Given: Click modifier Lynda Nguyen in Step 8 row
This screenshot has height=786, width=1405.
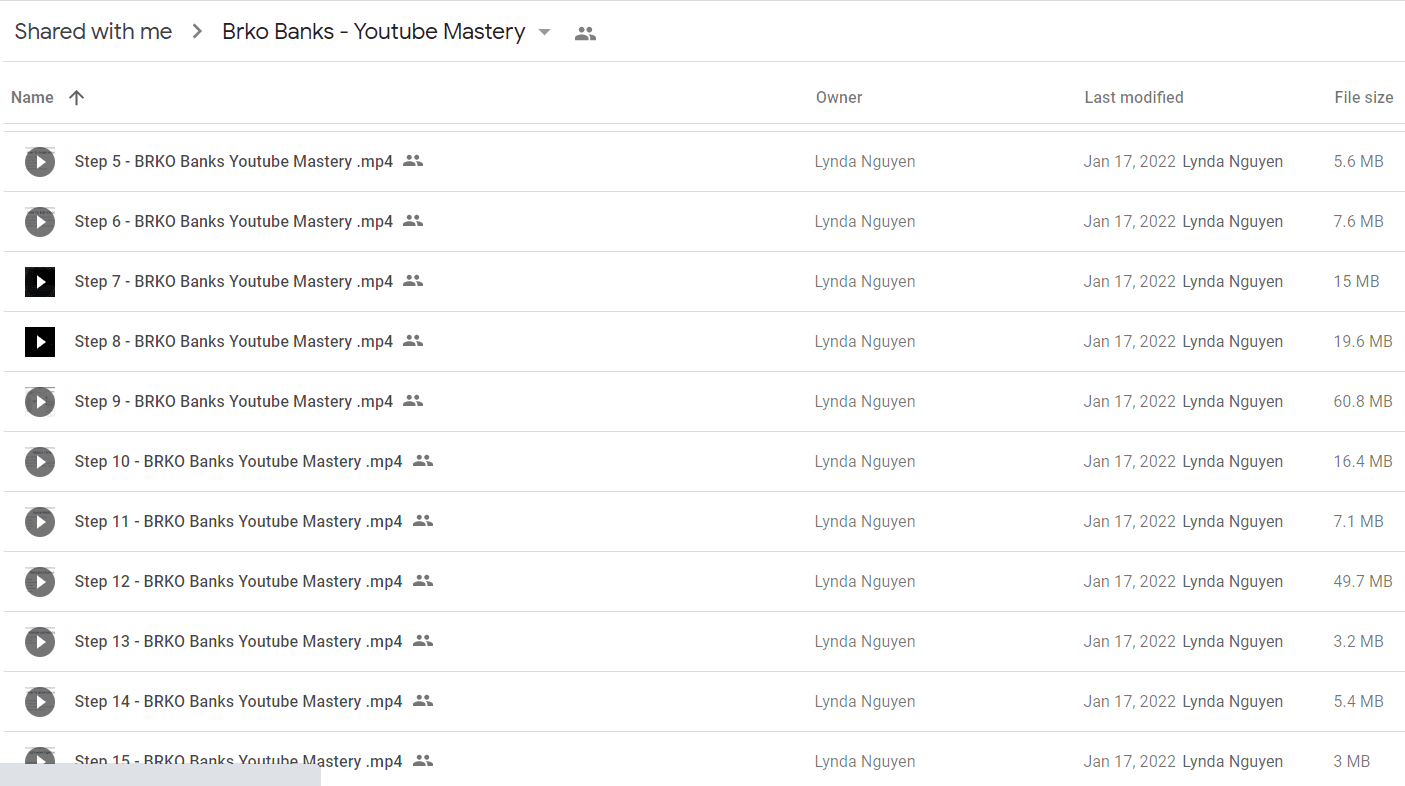Looking at the screenshot, I should (x=1232, y=341).
